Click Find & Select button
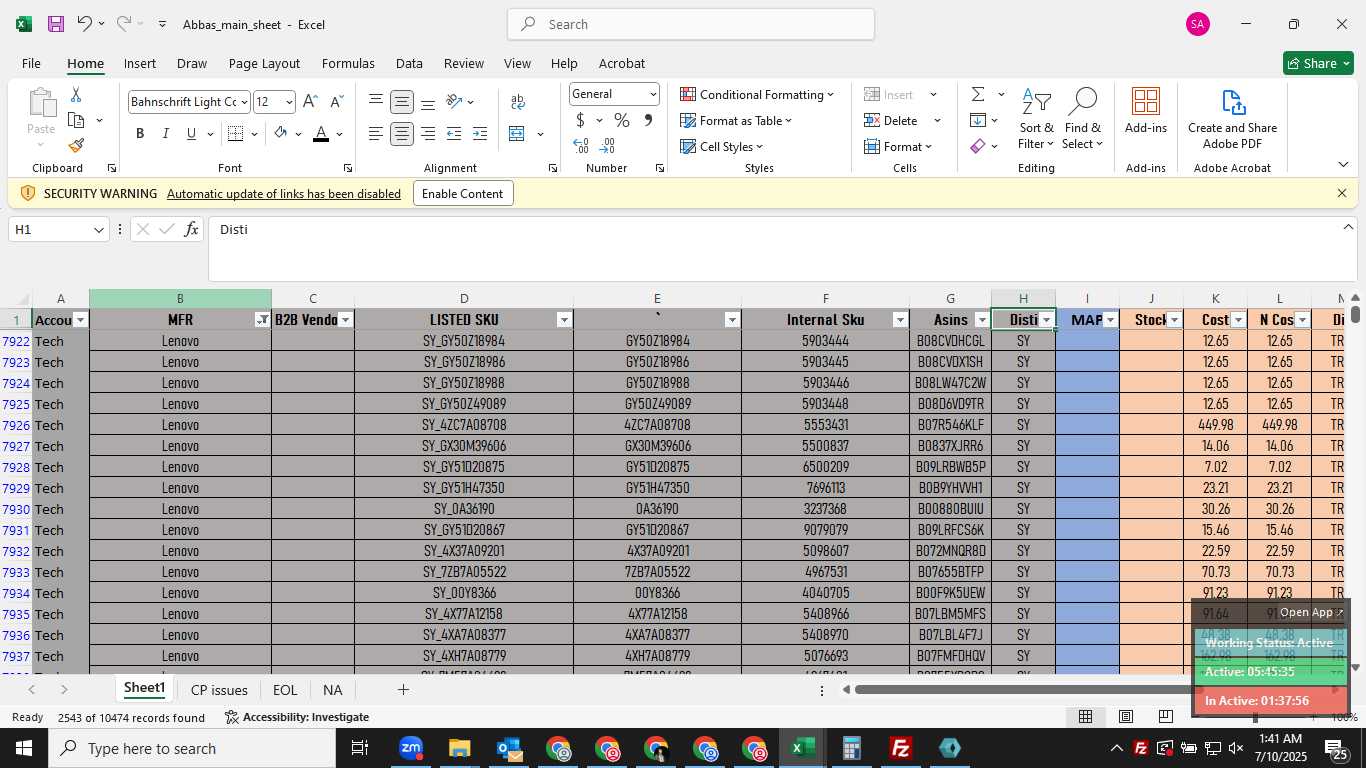This screenshot has width=1366, height=768. tap(1083, 118)
